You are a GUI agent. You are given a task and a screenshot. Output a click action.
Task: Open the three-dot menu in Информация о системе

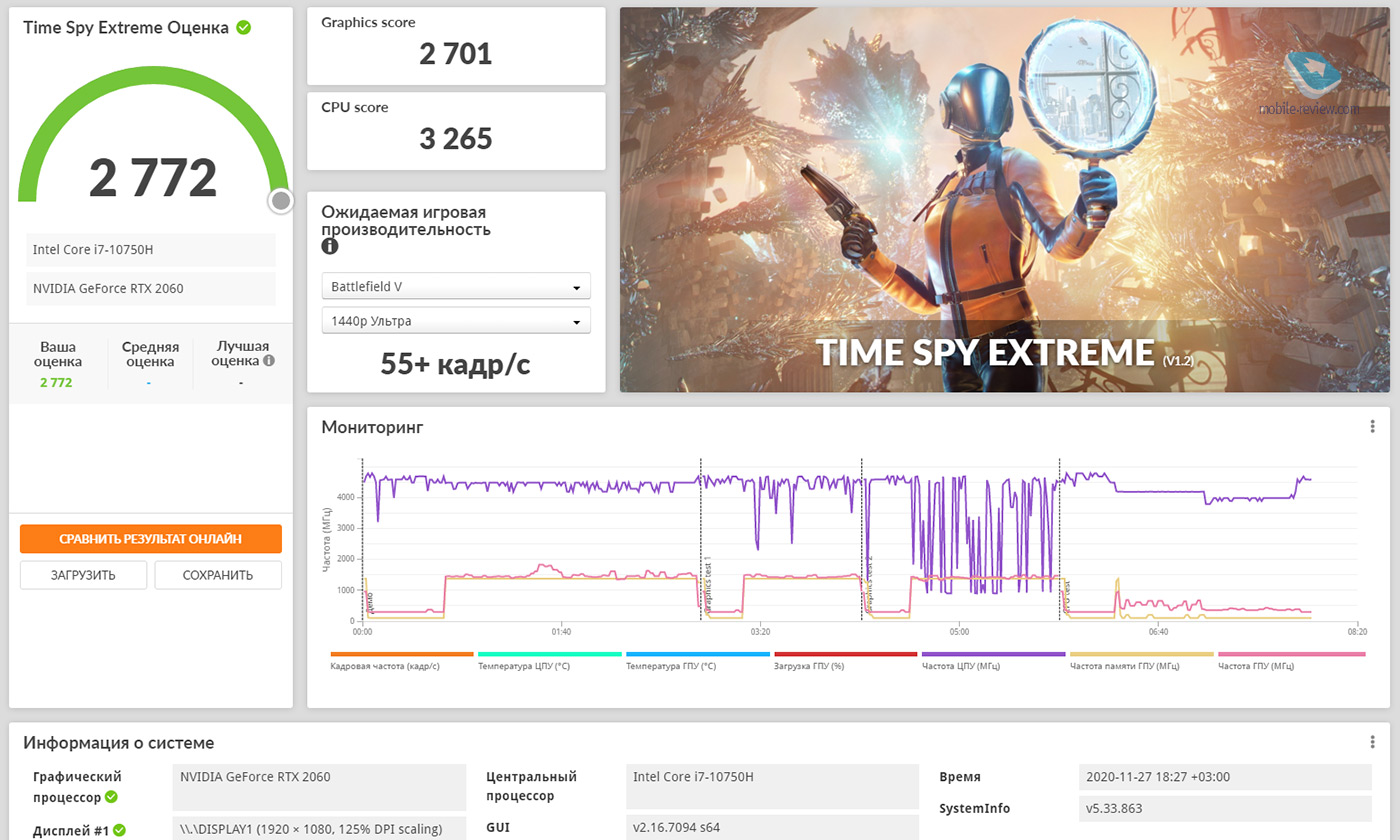tap(1373, 742)
